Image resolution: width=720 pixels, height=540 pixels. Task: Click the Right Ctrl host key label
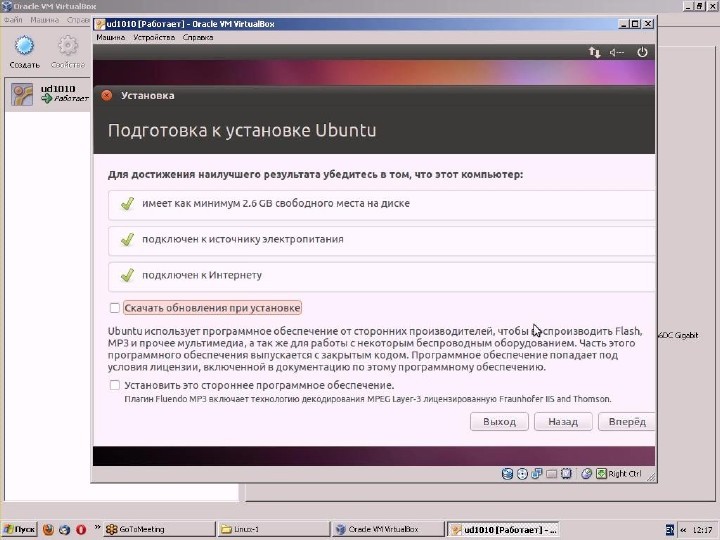pyautogui.click(x=624, y=473)
